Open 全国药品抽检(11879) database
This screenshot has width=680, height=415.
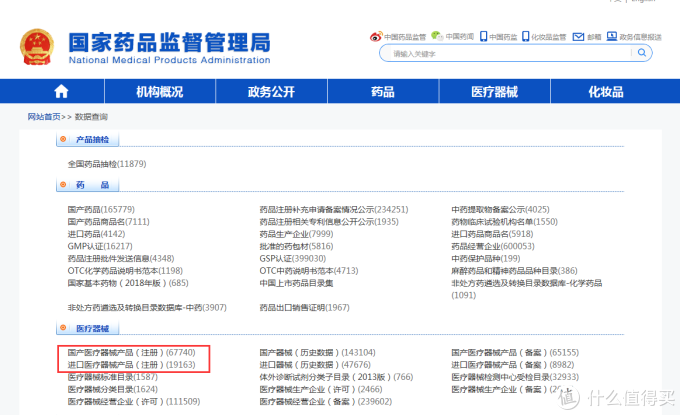pos(107,164)
